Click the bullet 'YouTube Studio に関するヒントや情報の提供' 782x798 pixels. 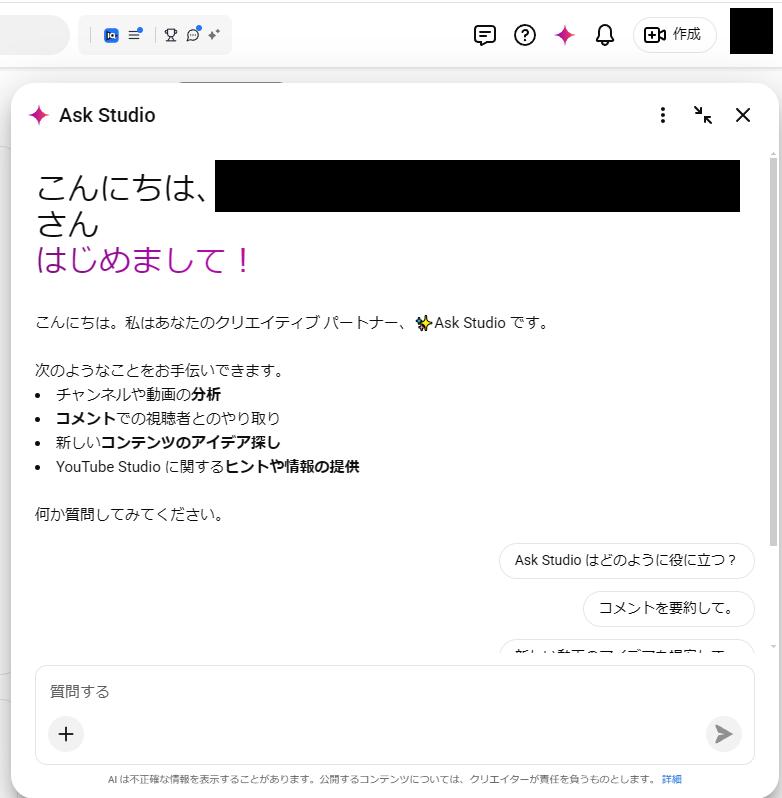[208, 467]
